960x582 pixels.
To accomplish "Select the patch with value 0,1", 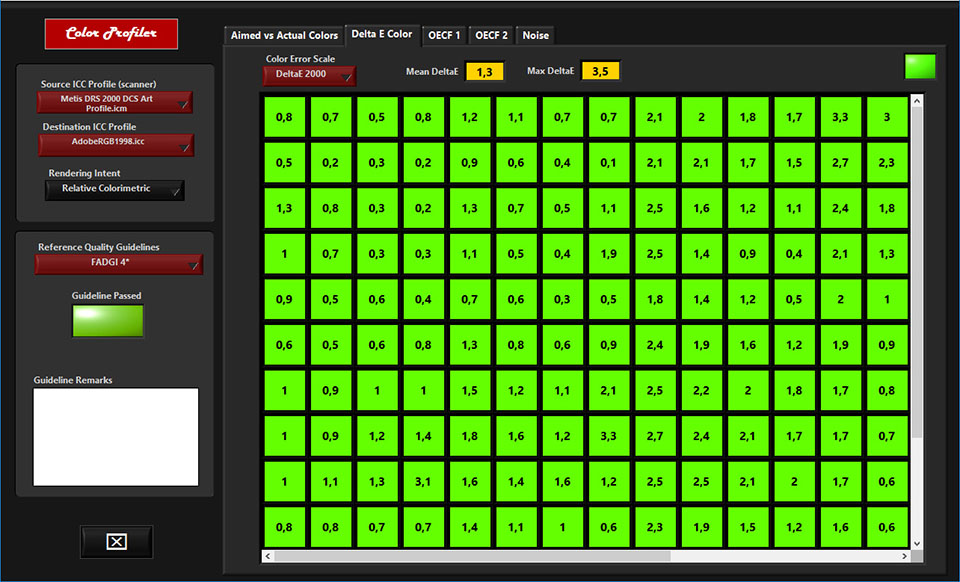I will point(609,163).
